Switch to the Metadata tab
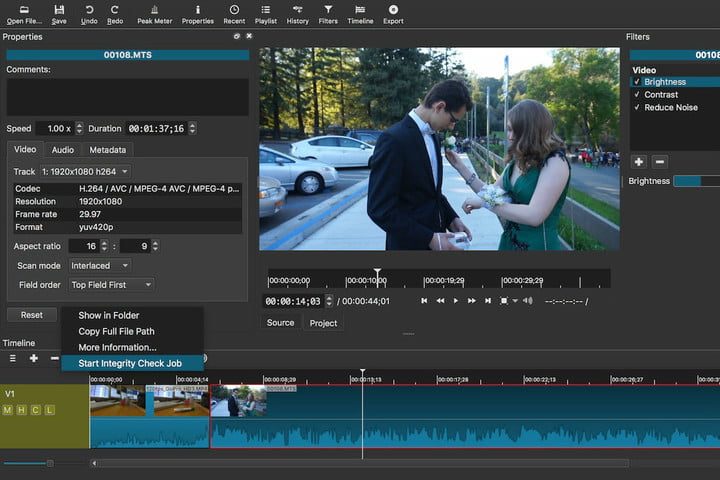Viewport: 720px width, 480px height. pos(107,150)
